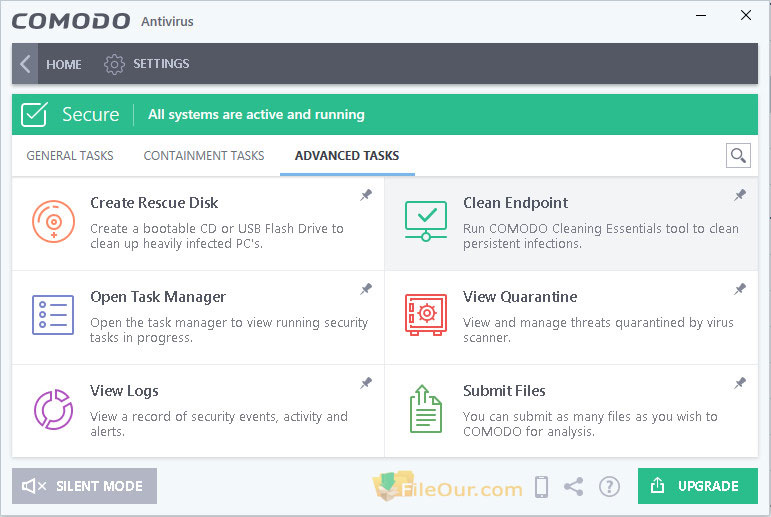
Task: Open the Clean Endpoint title
Action: coord(515,203)
